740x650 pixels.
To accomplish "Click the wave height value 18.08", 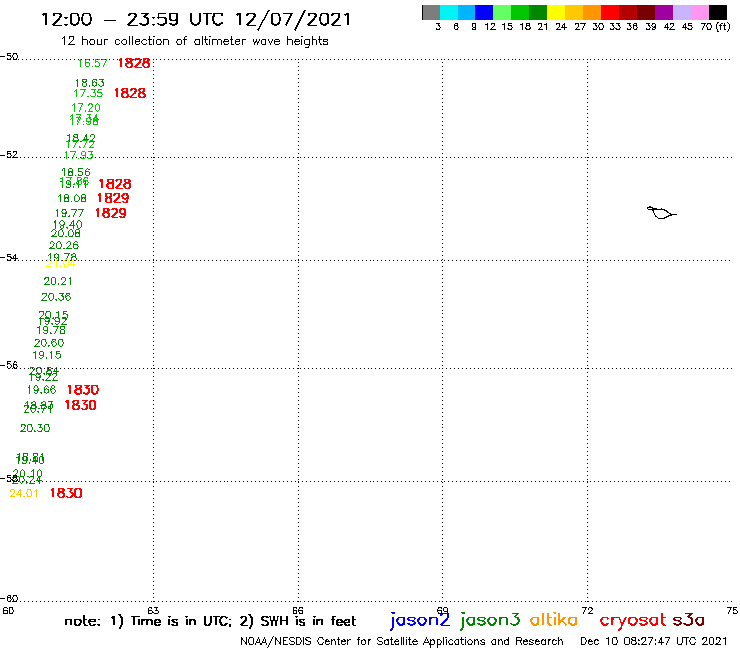I will click(x=72, y=198).
